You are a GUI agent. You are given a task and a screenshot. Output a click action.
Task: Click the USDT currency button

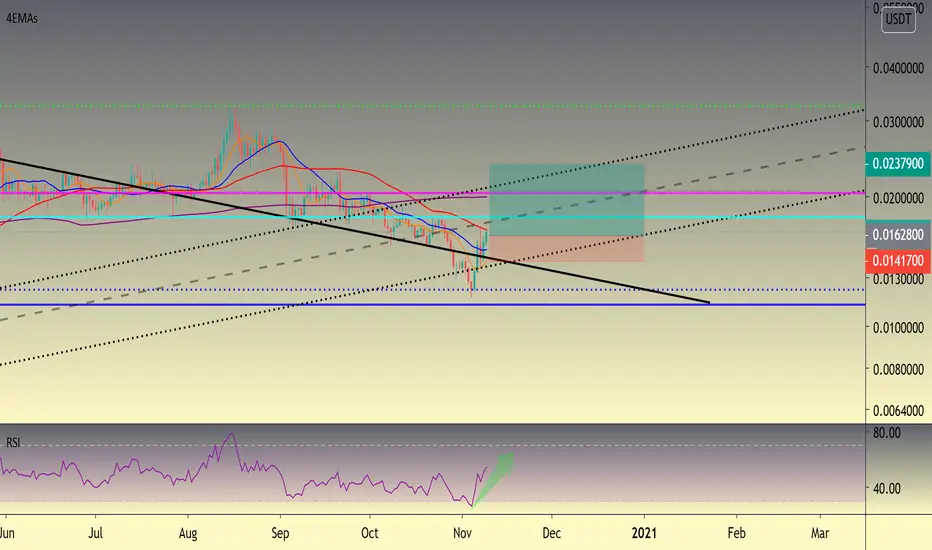tap(898, 19)
